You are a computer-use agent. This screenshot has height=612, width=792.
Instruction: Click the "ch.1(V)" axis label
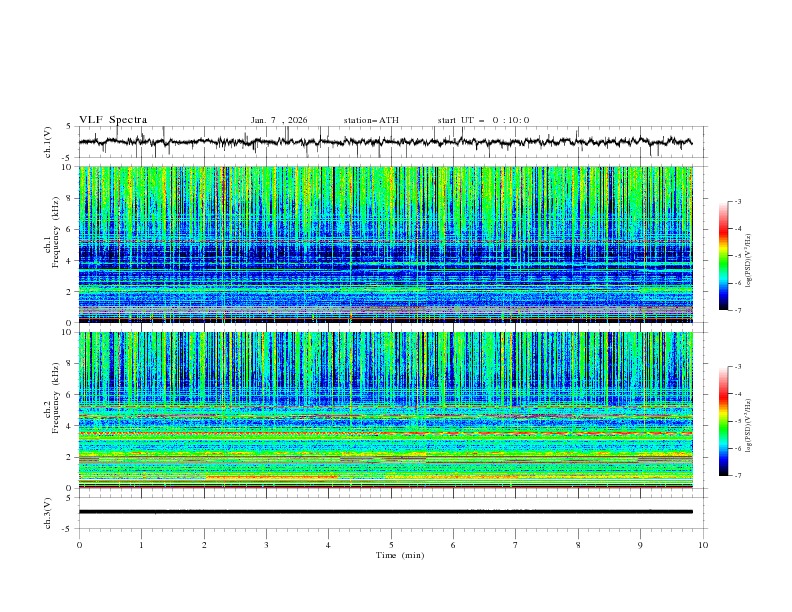[x=48, y=142]
